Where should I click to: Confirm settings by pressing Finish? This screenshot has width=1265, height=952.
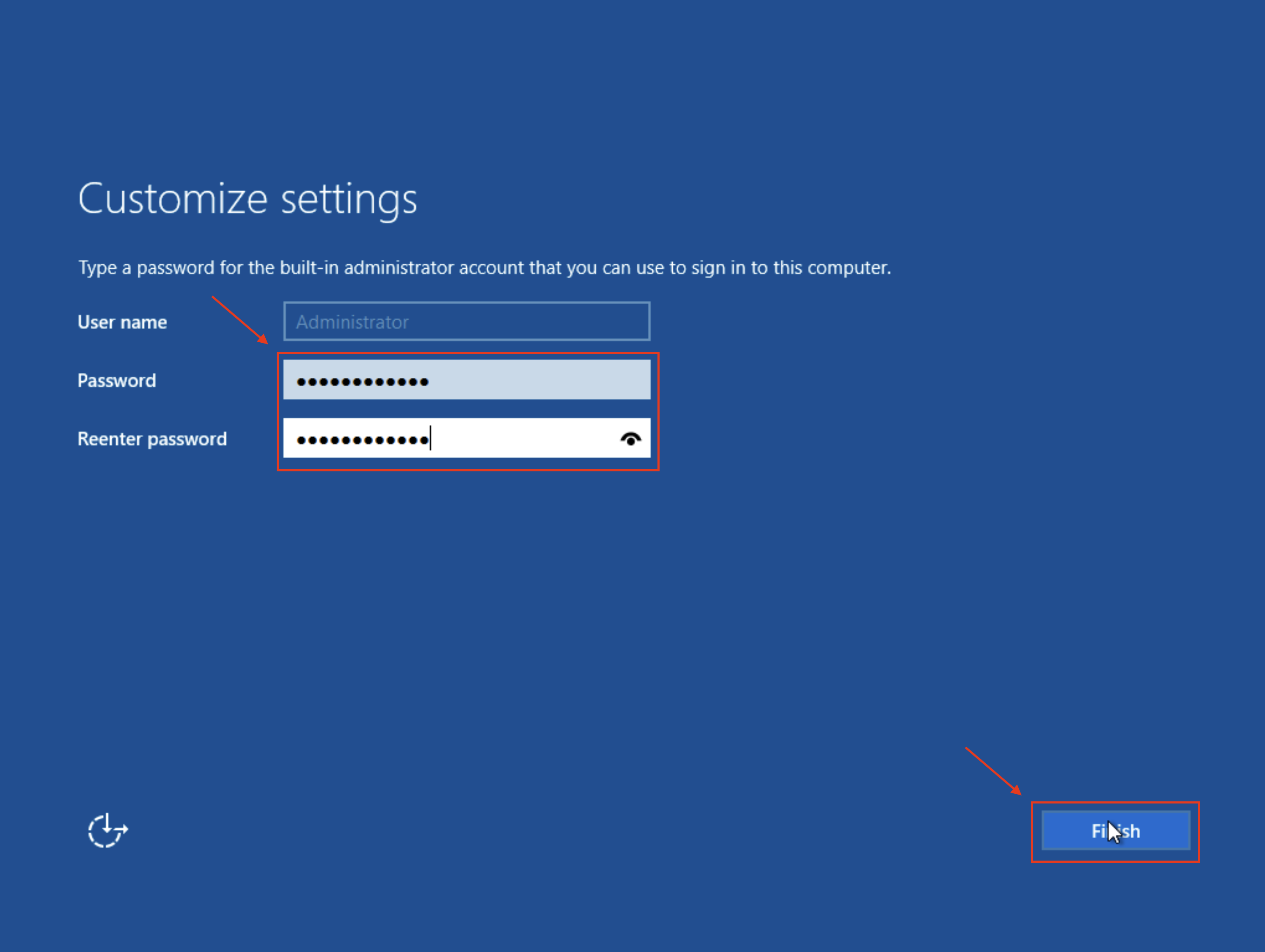[x=1115, y=831]
